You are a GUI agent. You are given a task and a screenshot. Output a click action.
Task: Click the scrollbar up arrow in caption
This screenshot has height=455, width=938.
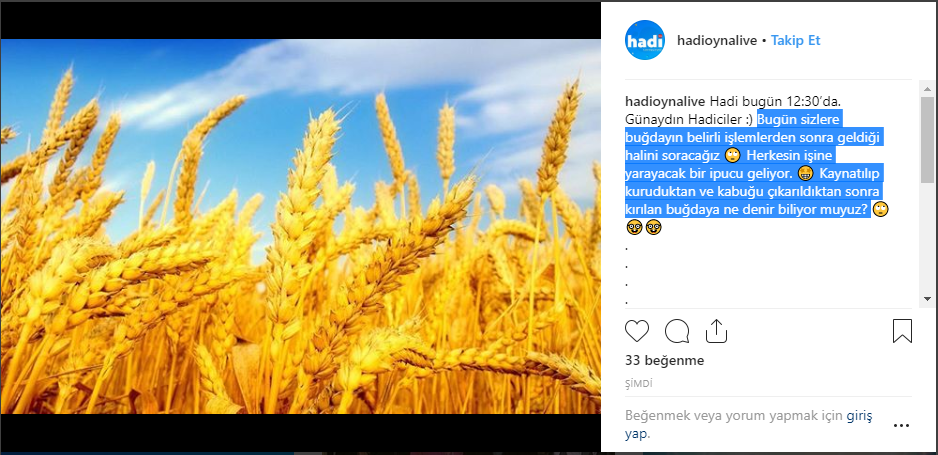(x=927, y=90)
